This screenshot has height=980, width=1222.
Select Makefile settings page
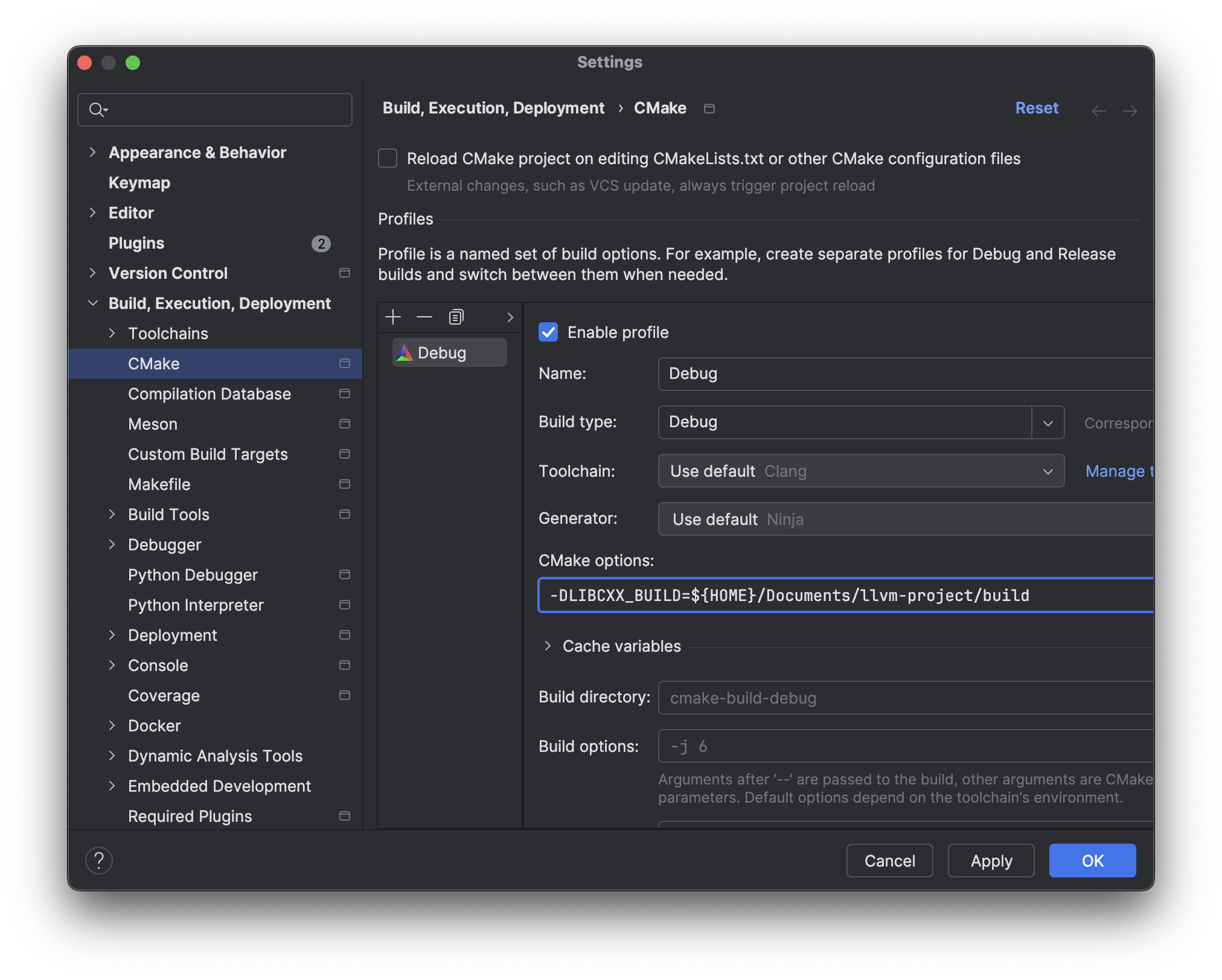coord(159,484)
